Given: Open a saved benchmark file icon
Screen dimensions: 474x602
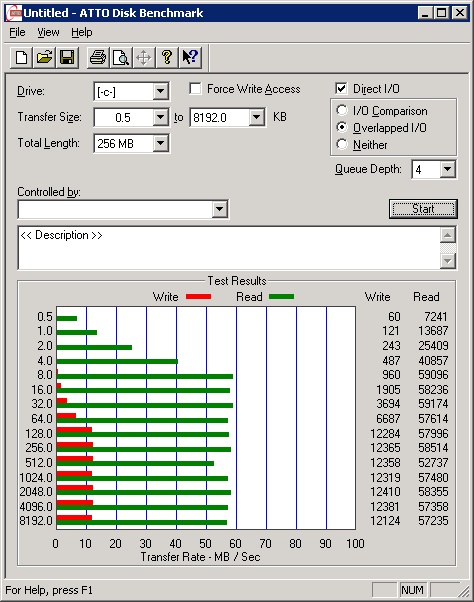Looking at the screenshot, I should click(x=45, y=58).
